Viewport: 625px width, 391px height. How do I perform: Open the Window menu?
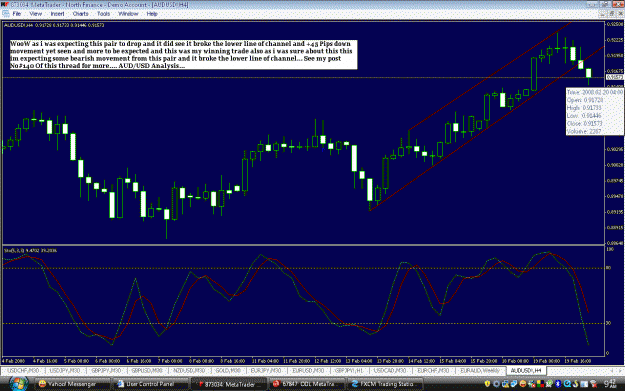pyautogui.click(x=128, y=14)
